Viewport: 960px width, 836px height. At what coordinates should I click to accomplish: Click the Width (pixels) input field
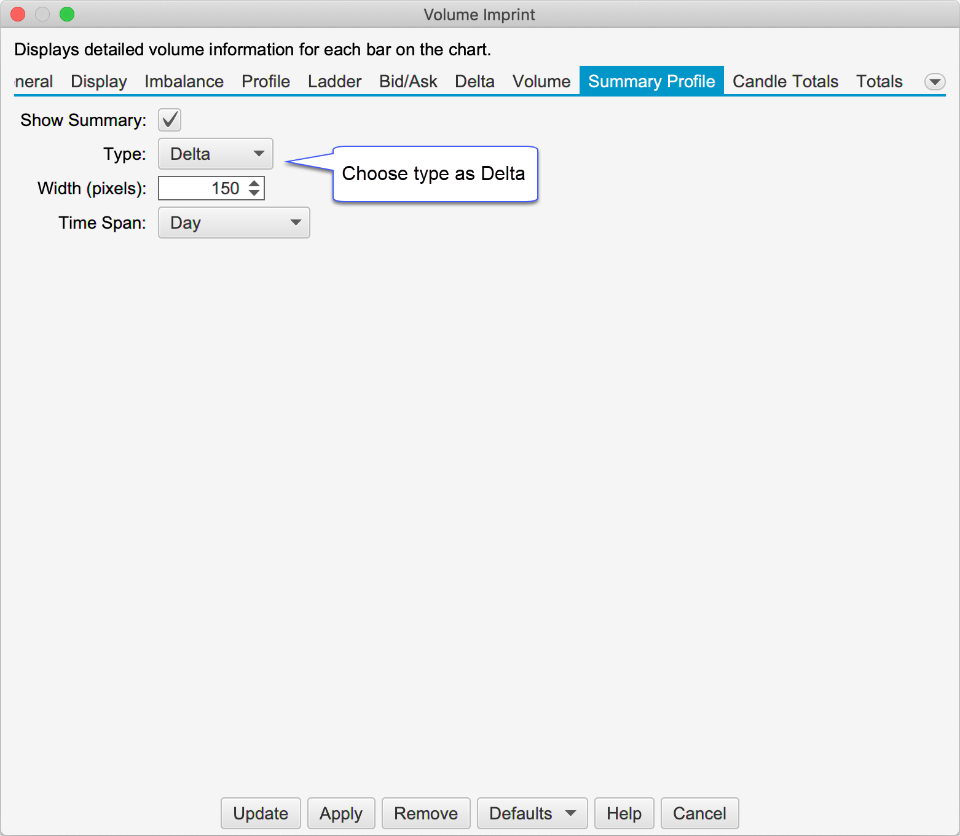[201, 188]
